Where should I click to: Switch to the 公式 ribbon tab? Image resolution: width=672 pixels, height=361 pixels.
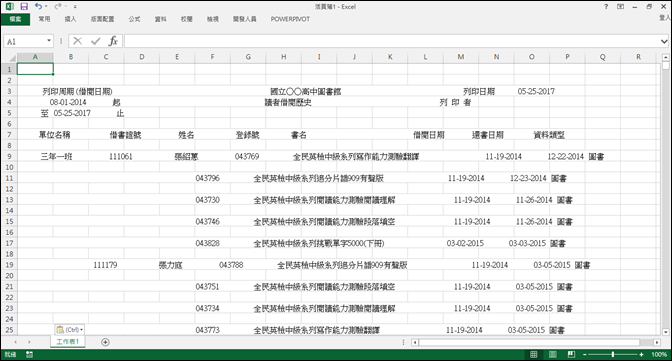click(x=134, y=19)
